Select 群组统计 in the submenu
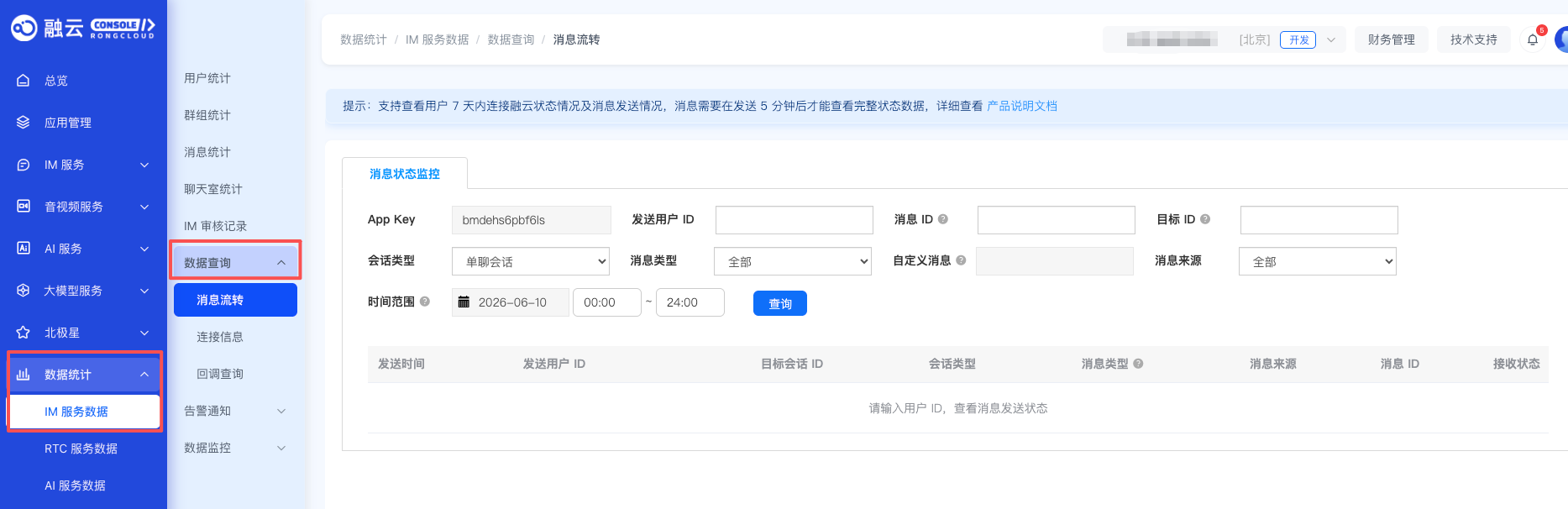The width and height of the screenshot is (1568, 509). [x=207, y=115]
